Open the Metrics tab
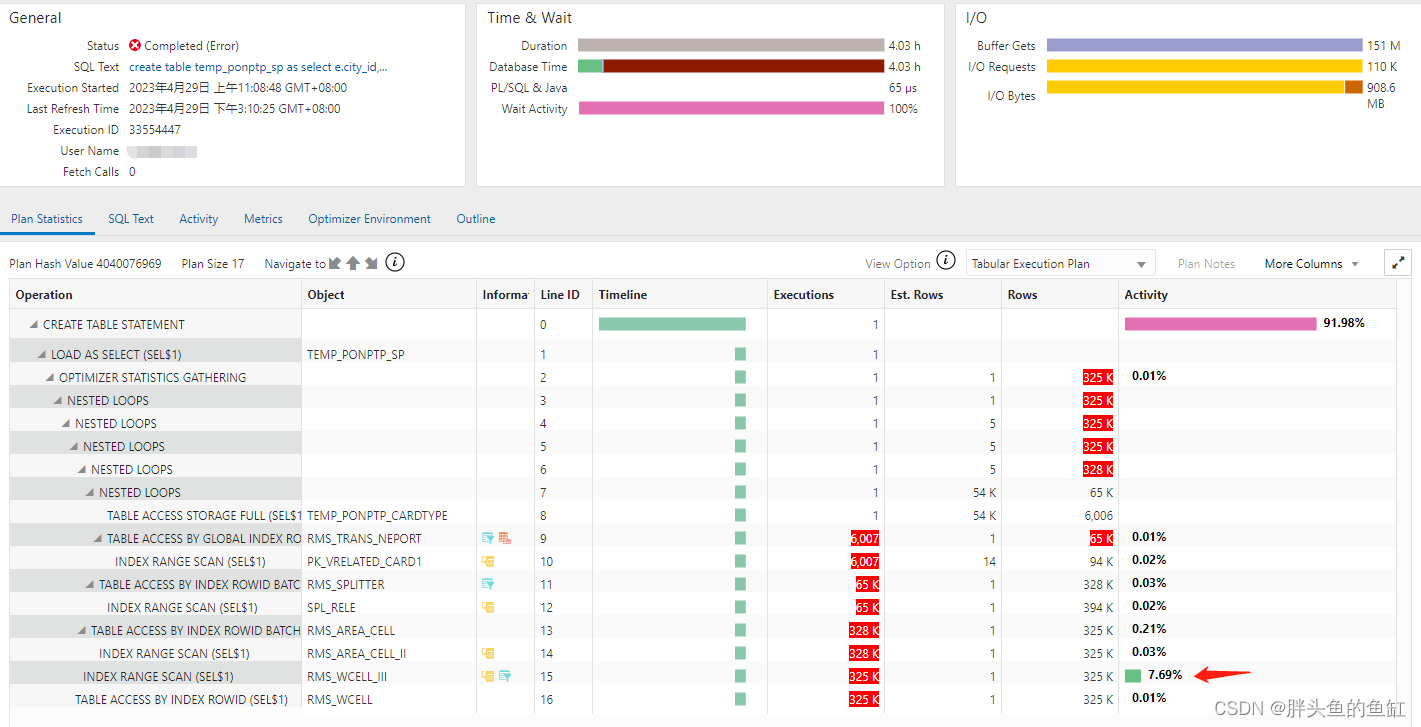This screenshot has height=727, width=1421. (x=263, y=218)
